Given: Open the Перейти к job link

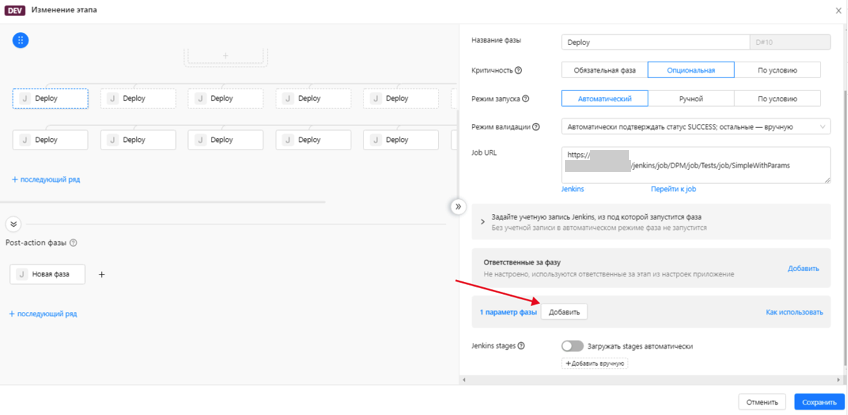Looking at the screenshot, I should pyautogui.click(x=673, y=189).
